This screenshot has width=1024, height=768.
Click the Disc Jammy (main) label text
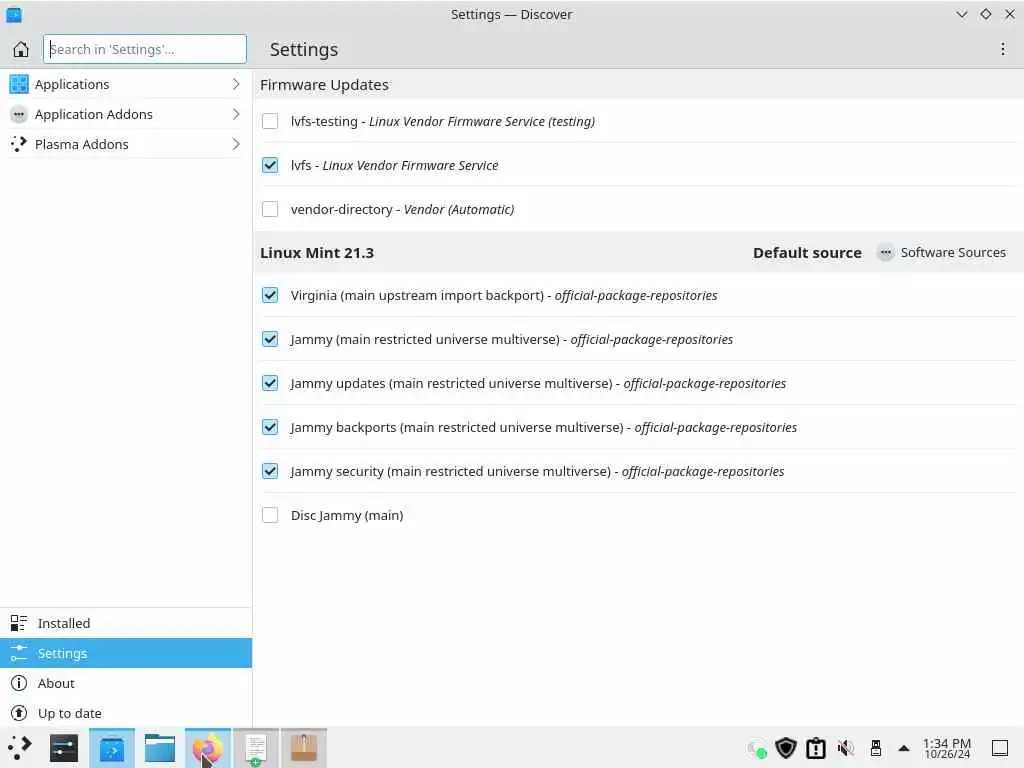347,515
